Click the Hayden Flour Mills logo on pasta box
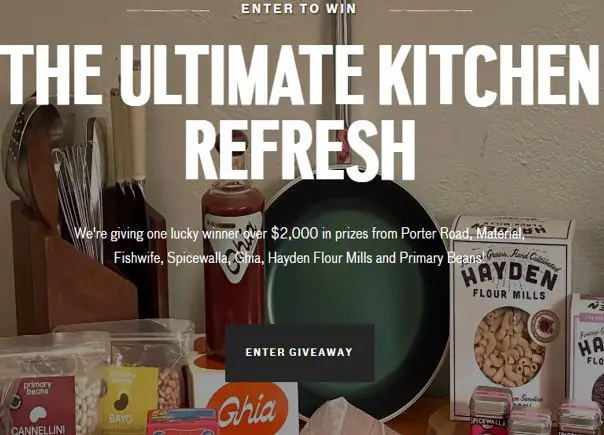This screenshot has width=604, height=435. pyautogui.click(x=510, y=277)
